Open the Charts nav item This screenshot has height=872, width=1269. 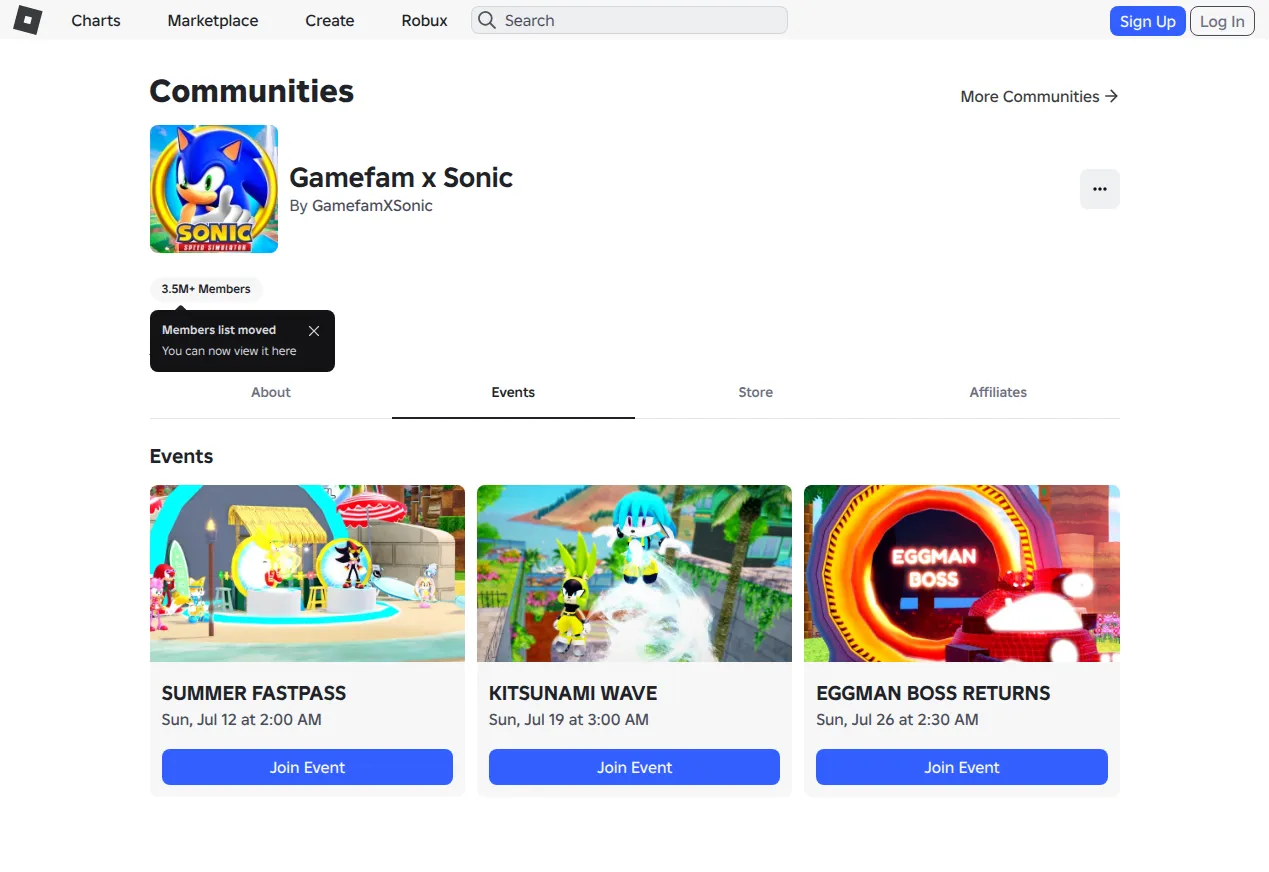coord(96,20)
